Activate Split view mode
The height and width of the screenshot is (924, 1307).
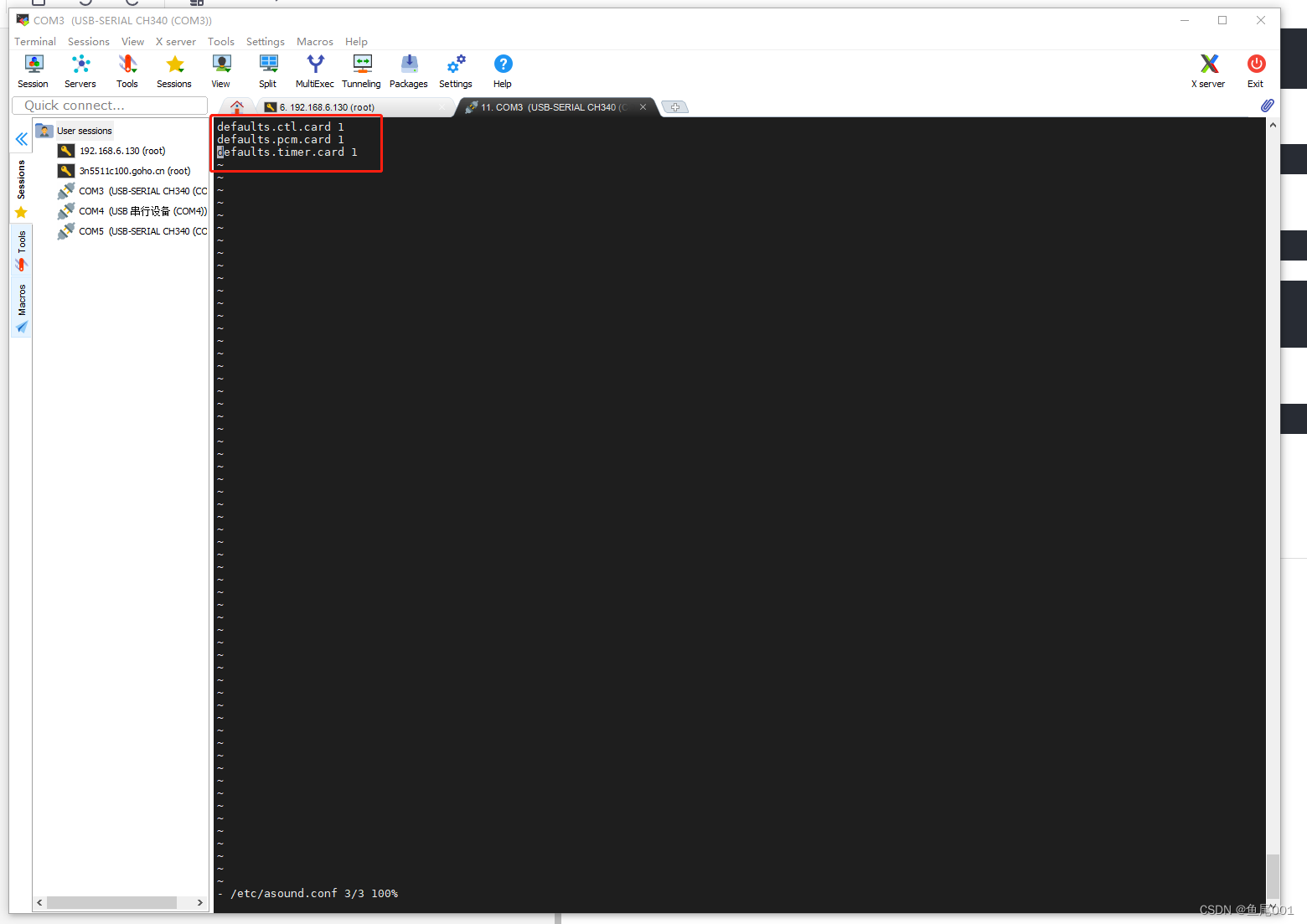(x=267, y=70)
